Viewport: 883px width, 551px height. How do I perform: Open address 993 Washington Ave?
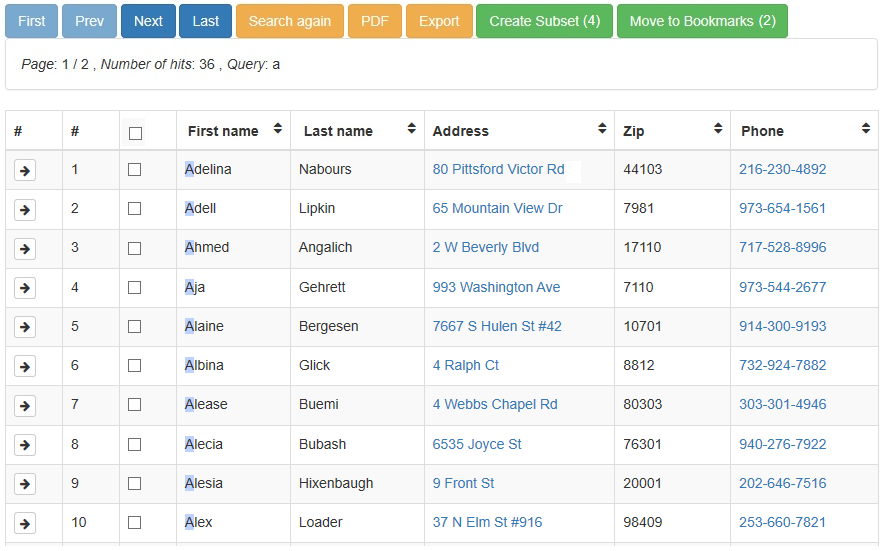pyautogui.click(x=496, y=287)
